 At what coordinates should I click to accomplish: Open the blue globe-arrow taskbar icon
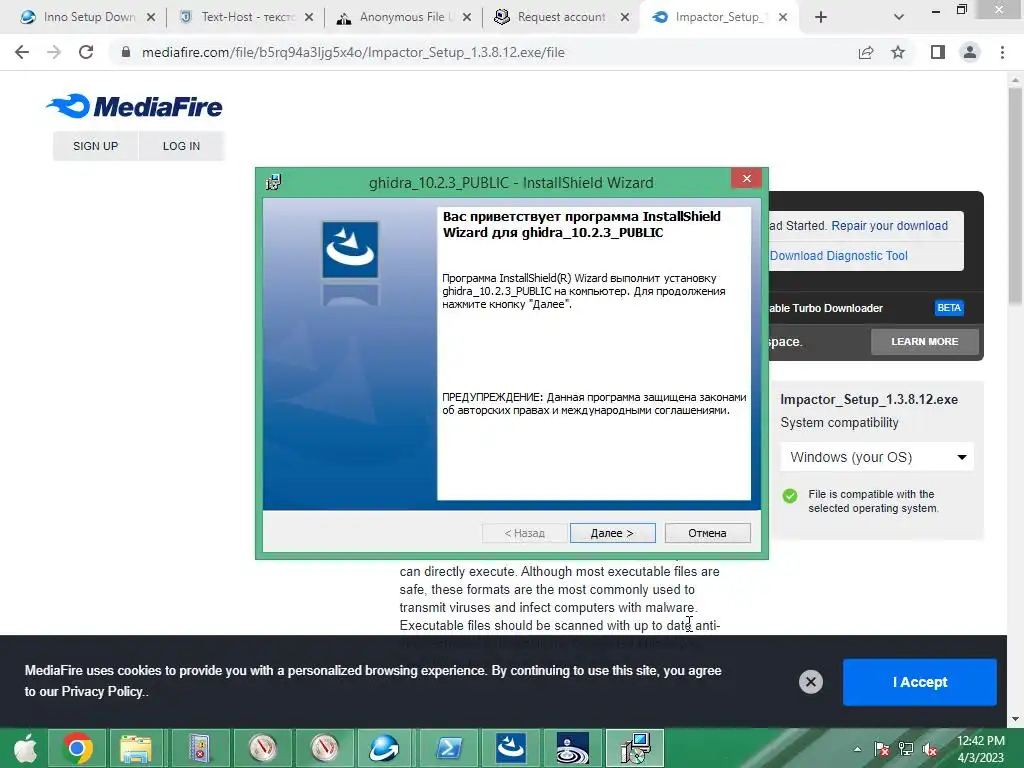click(x=384, y=748)
